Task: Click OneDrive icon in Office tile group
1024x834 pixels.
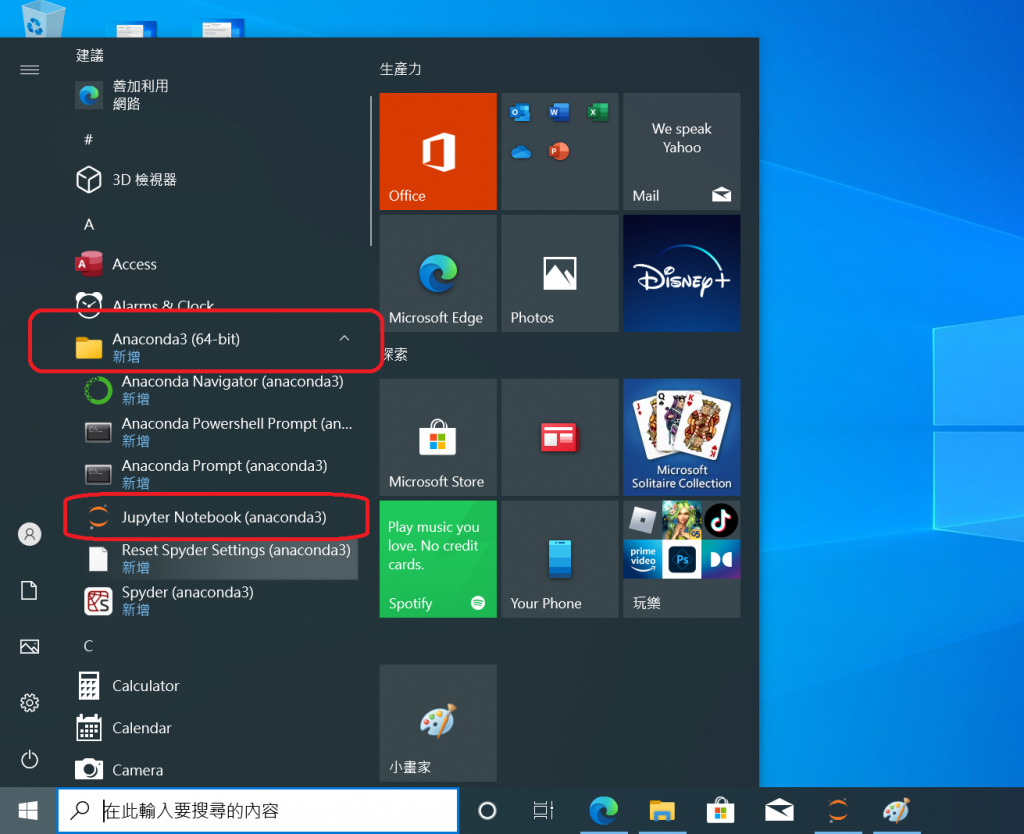Action: 520,152
